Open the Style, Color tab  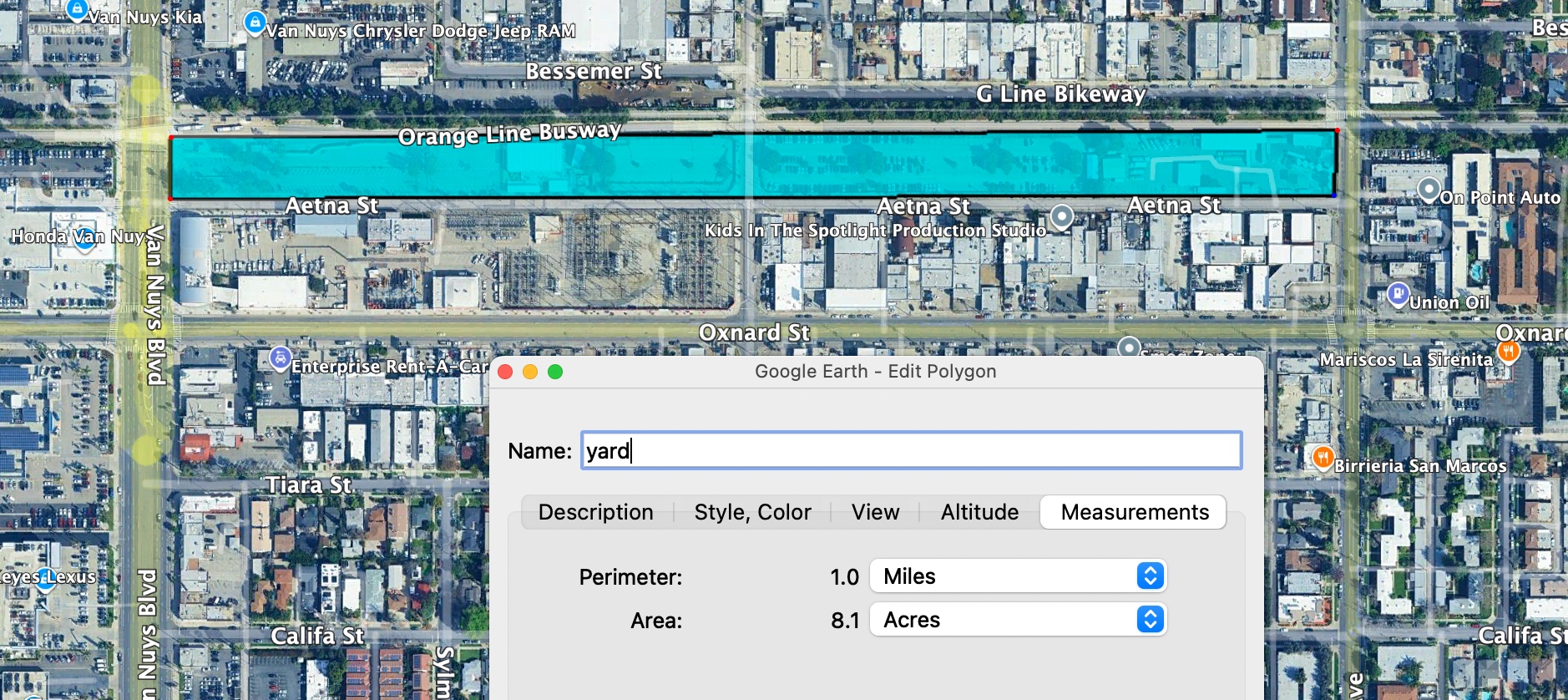[x=752, y=512]
